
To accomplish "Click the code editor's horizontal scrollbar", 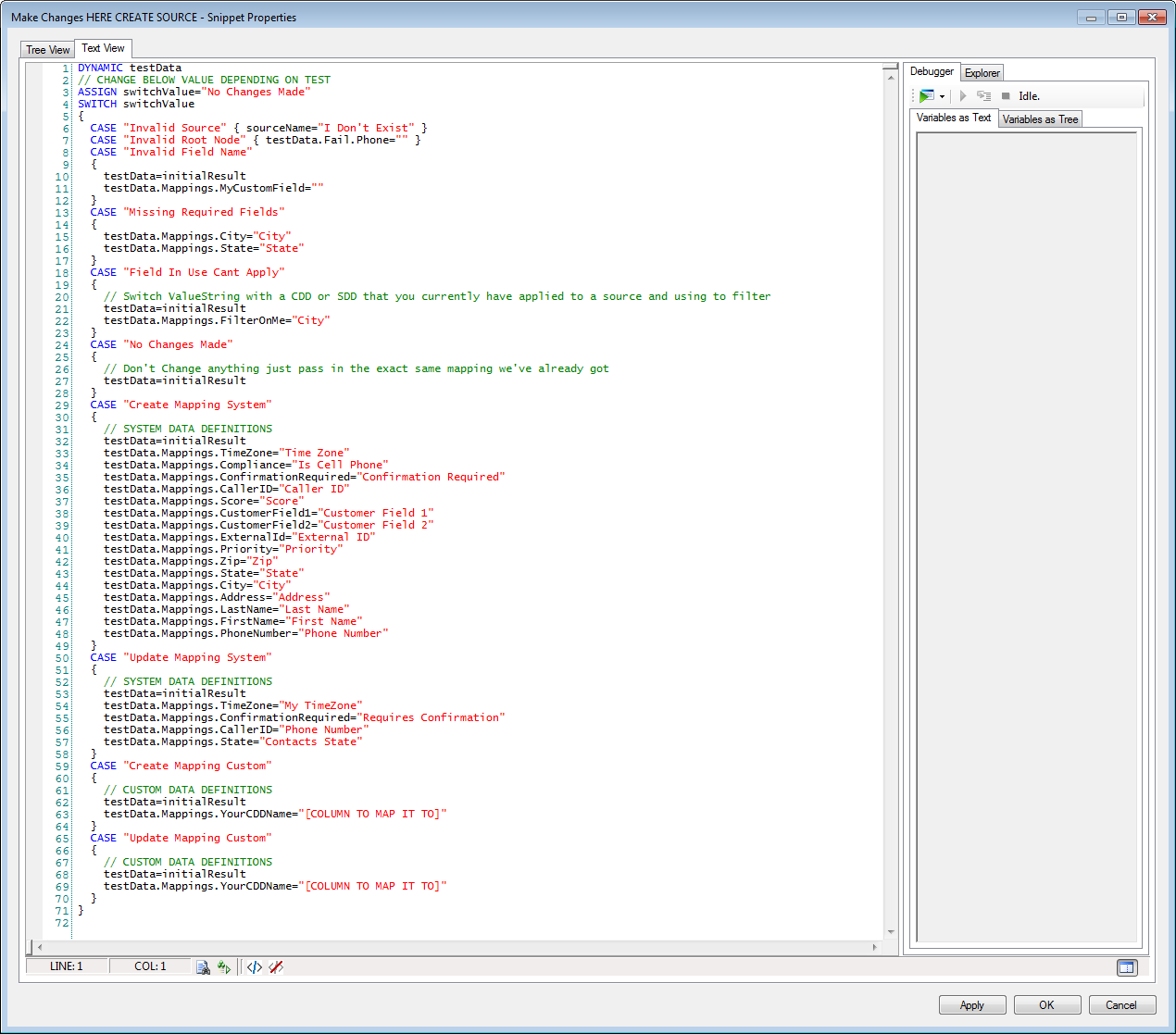I will coord(454,947).
